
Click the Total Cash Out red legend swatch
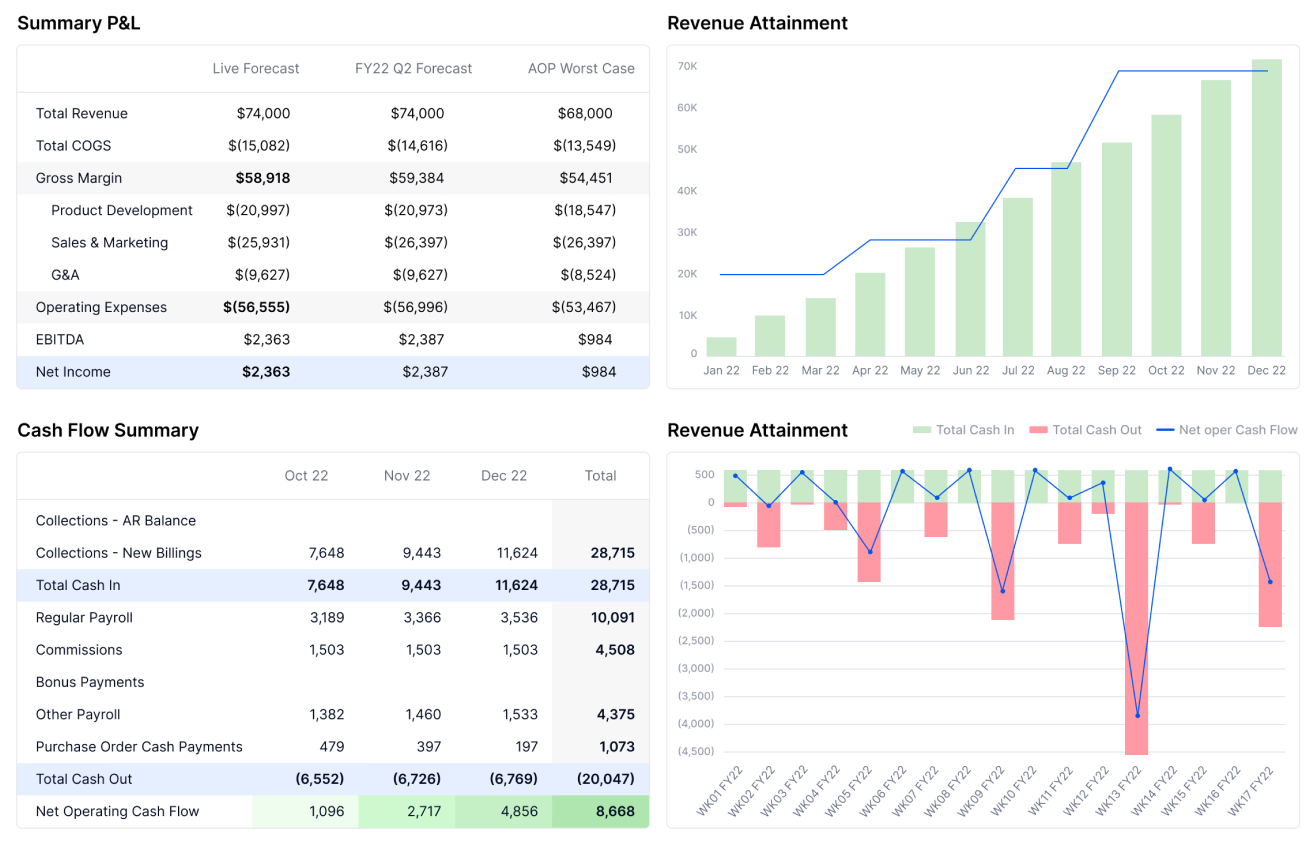[1037, 430]
